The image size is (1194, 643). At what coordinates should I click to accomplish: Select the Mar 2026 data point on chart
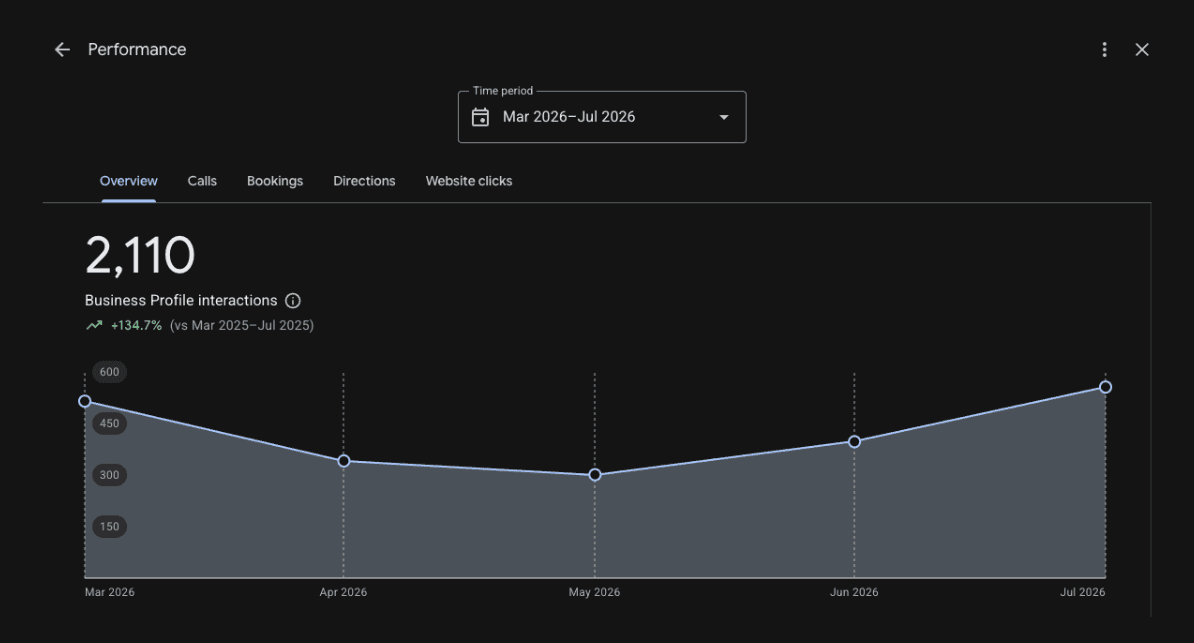click(x=85, y=401)
